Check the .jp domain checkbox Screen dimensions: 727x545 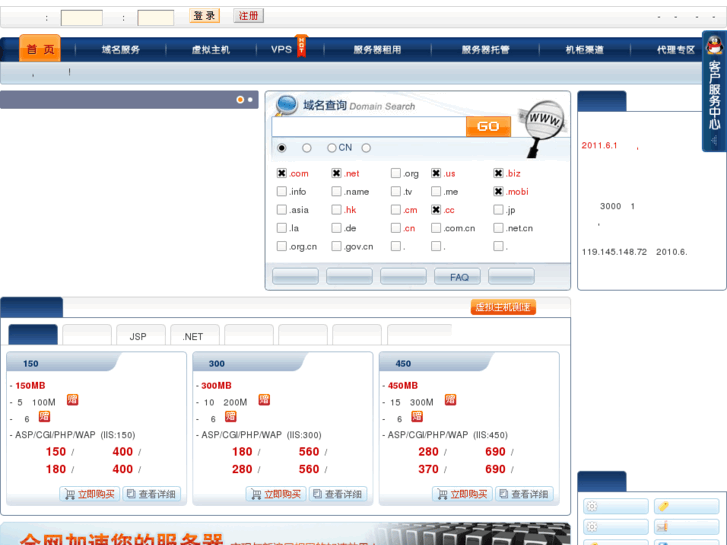[x=498, y=210]
